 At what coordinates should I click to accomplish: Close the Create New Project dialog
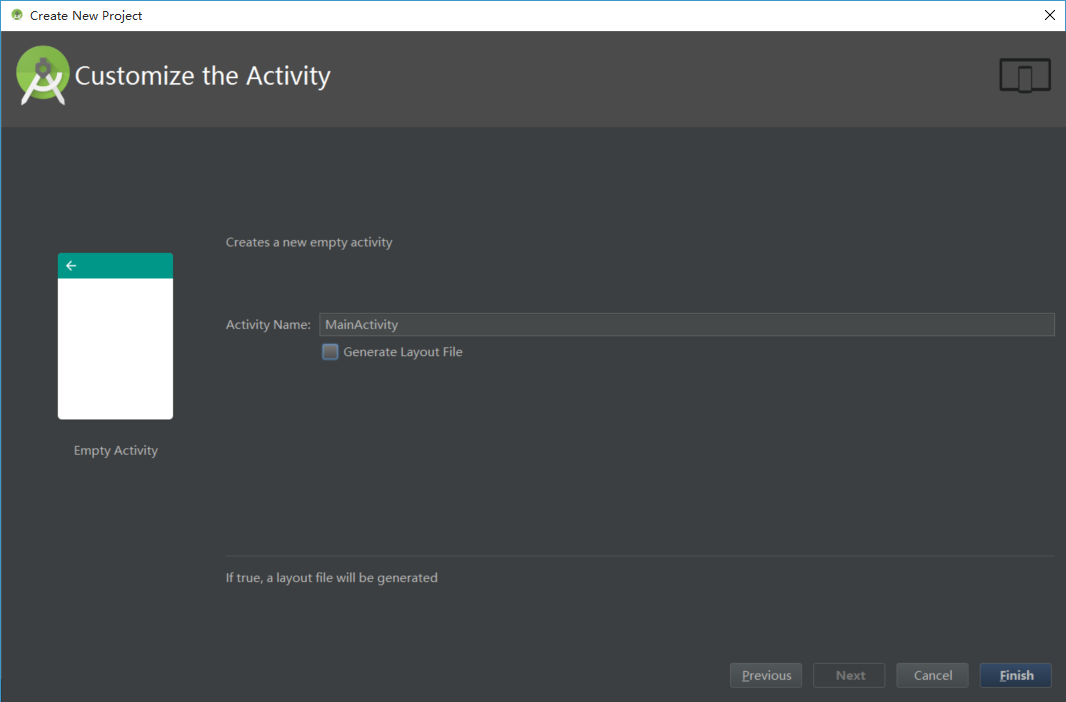point(1049,16)
